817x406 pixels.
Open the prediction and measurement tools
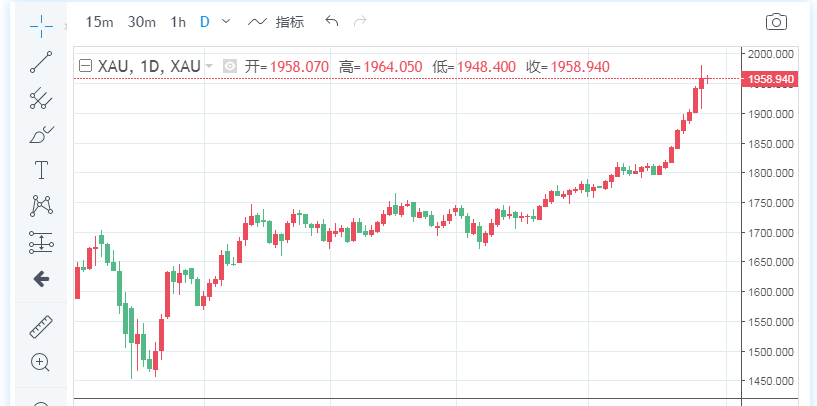41,242
